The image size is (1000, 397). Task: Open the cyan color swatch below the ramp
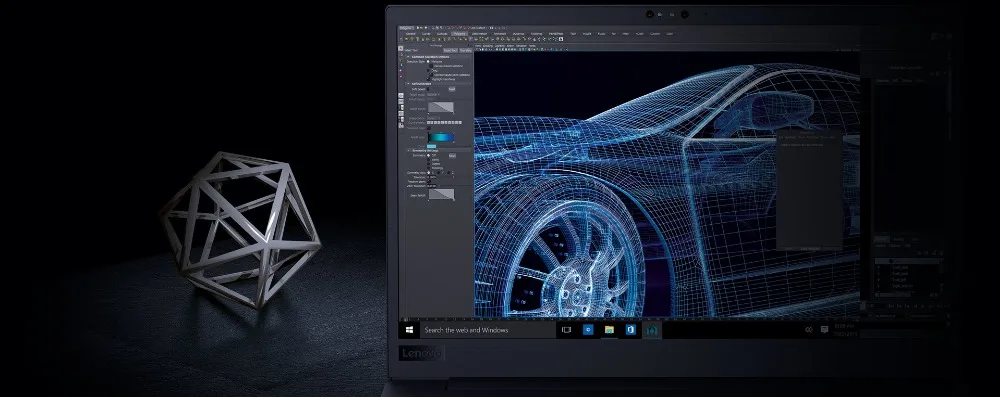click(432, 146)
